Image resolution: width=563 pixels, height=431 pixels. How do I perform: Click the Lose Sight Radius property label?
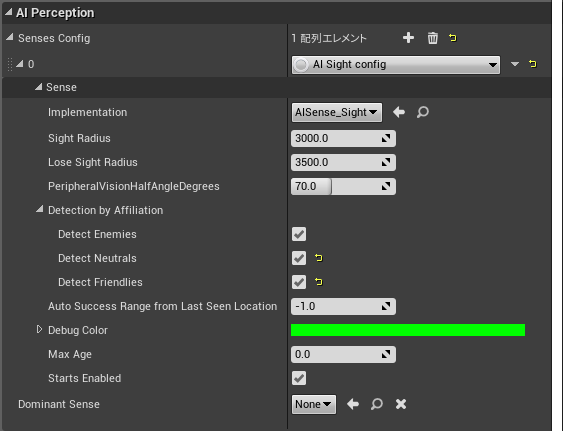pyautogui.click(x=93, y=162)
